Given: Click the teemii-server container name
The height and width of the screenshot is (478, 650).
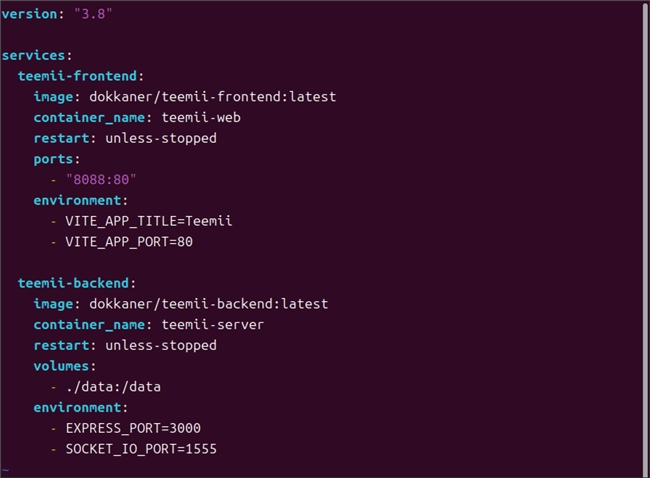Looking at the screenshot, I should point(200,324).
